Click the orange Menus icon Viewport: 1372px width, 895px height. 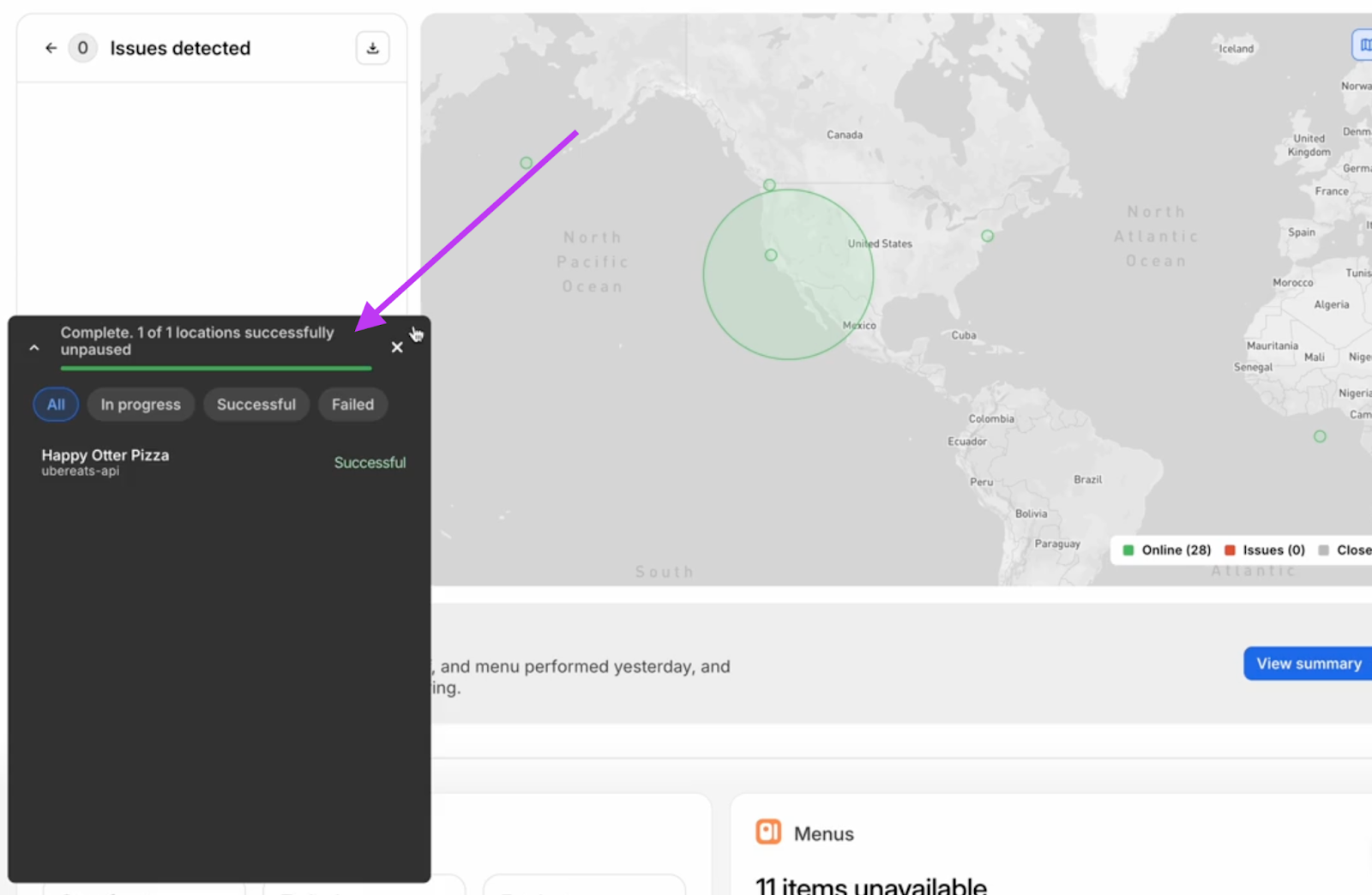[767, 832]
